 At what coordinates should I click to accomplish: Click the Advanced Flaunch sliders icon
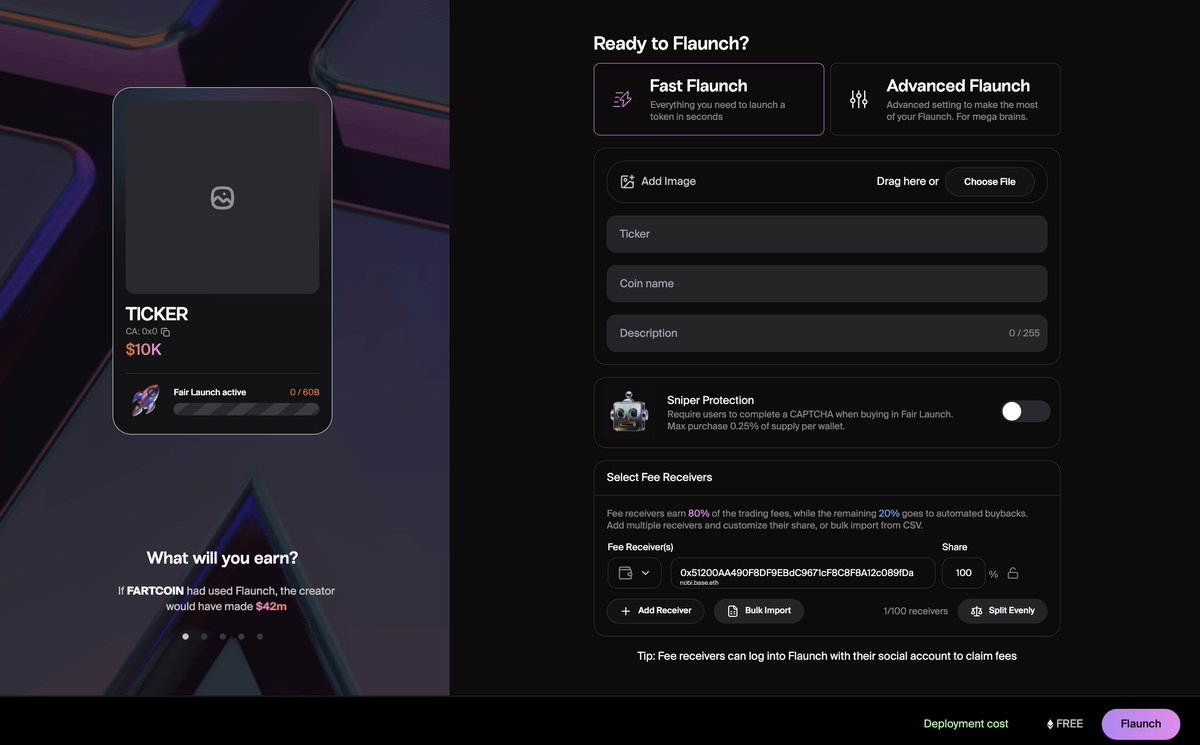(x=859, y=99)
